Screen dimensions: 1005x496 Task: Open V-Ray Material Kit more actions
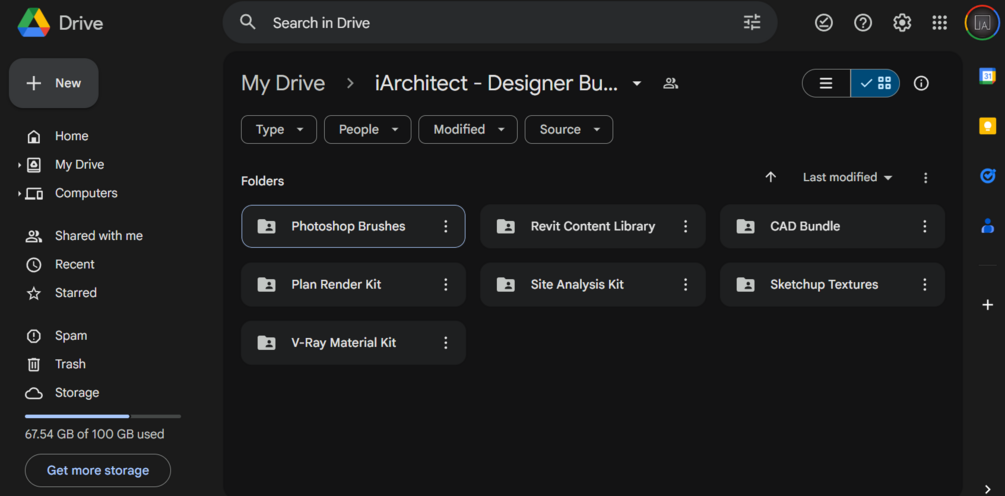[446, 343]
